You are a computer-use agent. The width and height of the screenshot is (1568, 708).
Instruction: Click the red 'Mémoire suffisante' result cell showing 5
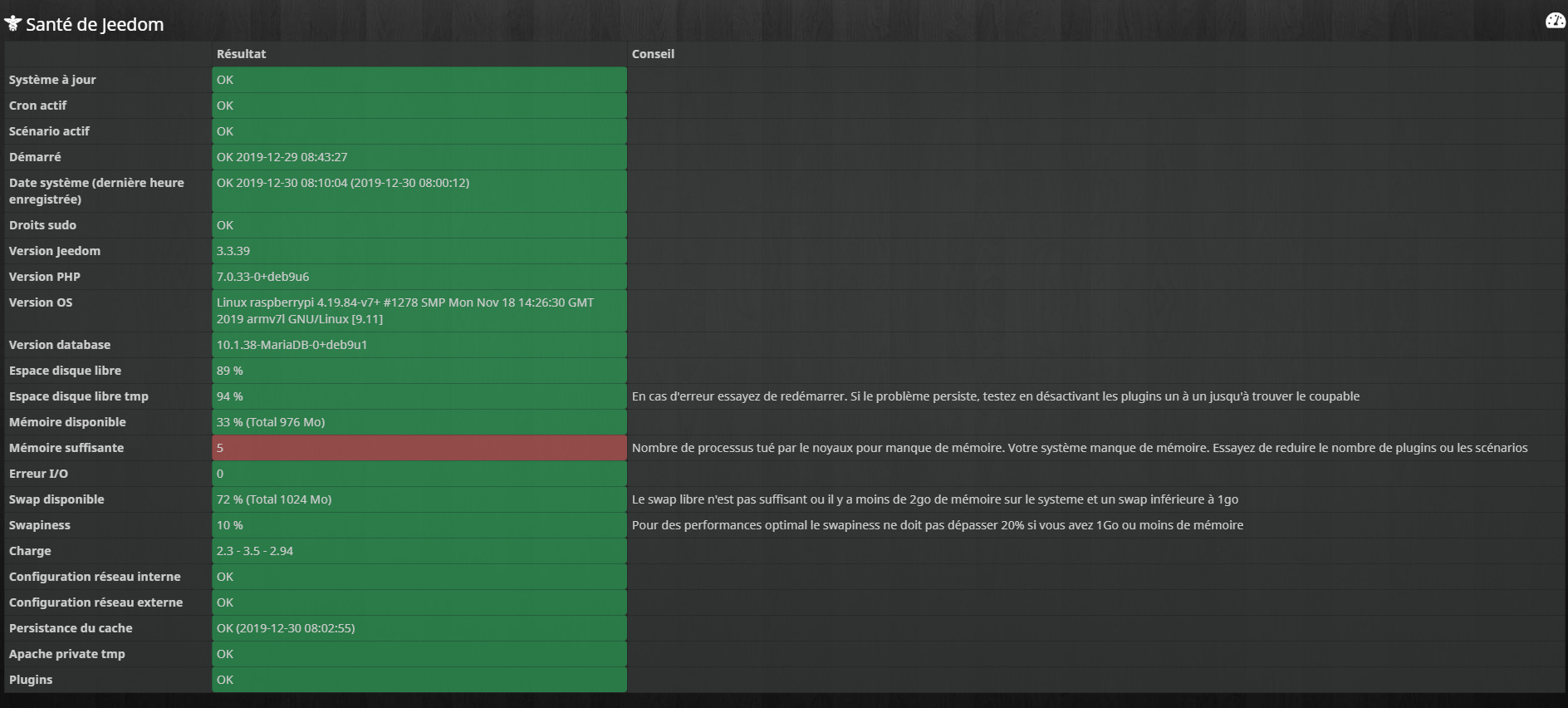tap(419, 448)
